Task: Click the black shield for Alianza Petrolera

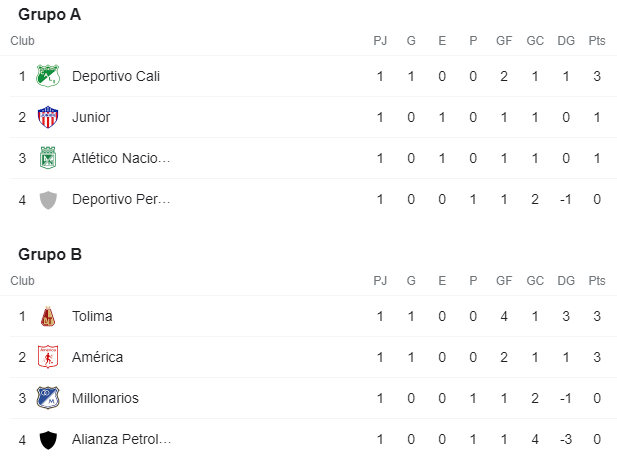Action: (48, 440)
